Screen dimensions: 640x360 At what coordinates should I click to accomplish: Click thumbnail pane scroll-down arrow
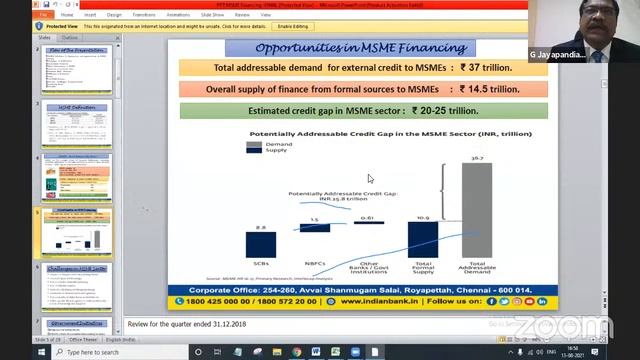118,331
